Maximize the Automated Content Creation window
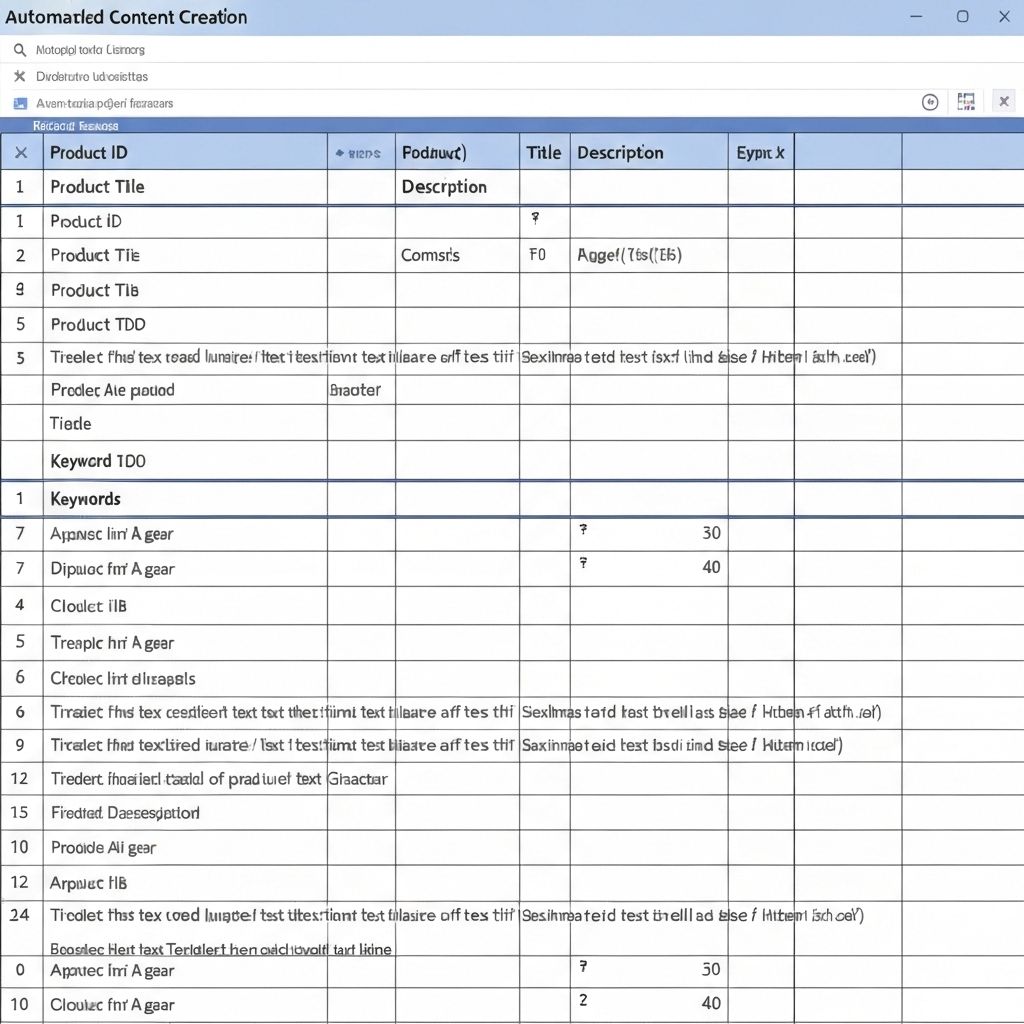The width and height of the screenshot is (1024, 1024). tap(962, 17)
